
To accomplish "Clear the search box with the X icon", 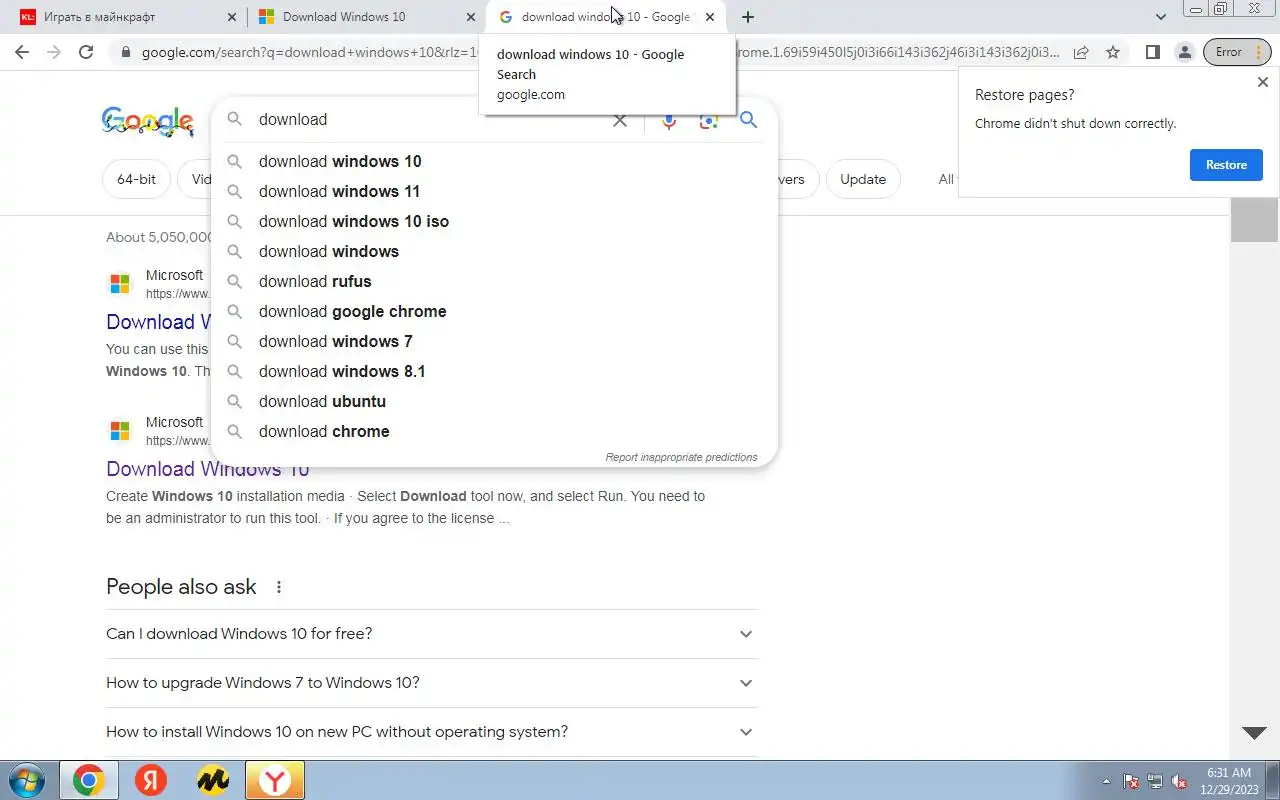I will [x=620, y=120].
